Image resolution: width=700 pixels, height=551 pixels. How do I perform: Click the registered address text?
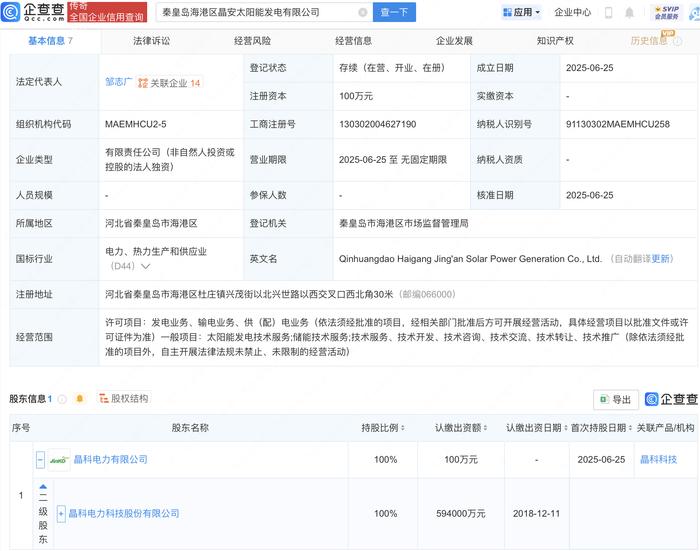(249, 294)
